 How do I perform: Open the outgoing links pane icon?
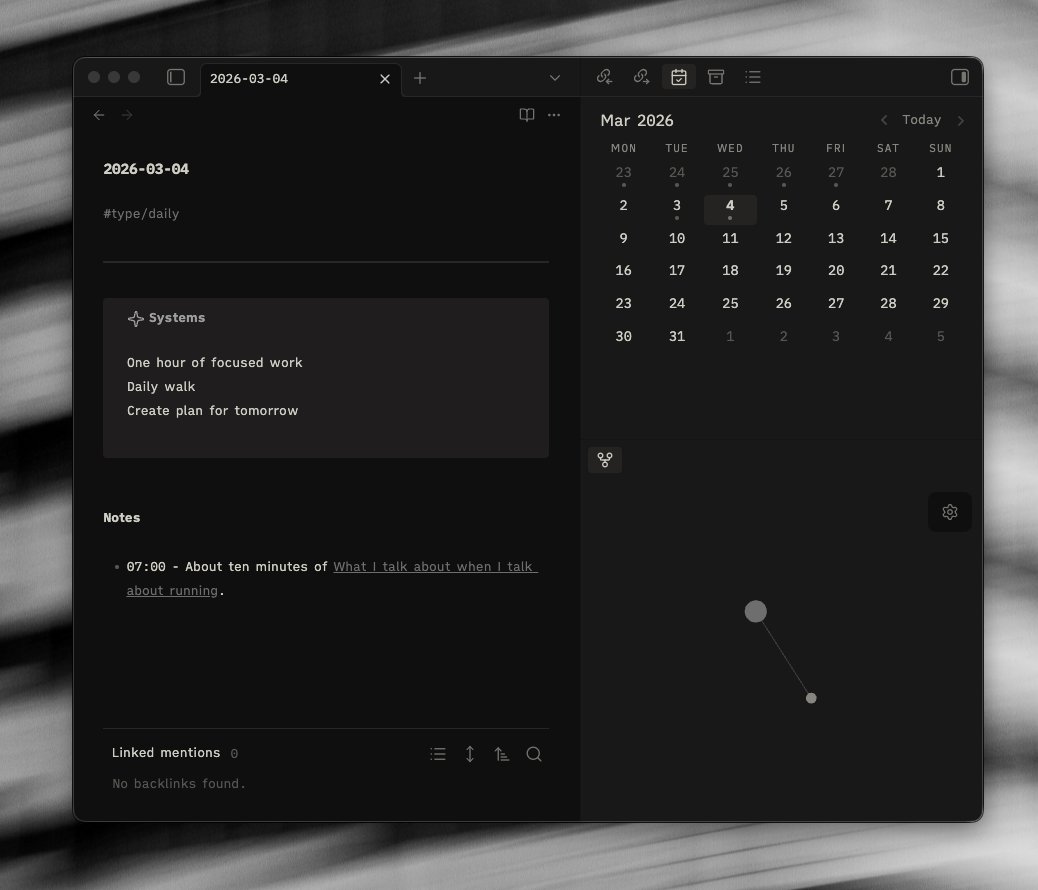(x=641, y=77)
